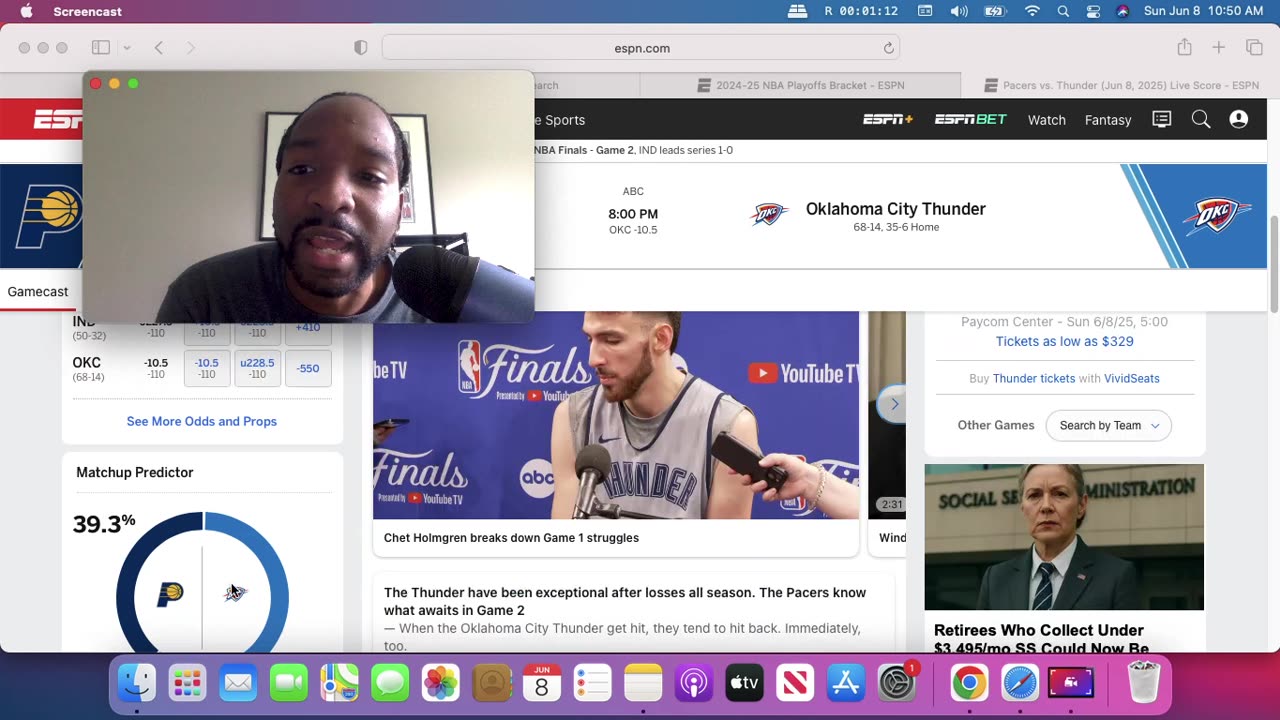Click the small OKC Thunder logo beside team name
The height and width of the screenshot is (720, 1280).
pos(770,214)
